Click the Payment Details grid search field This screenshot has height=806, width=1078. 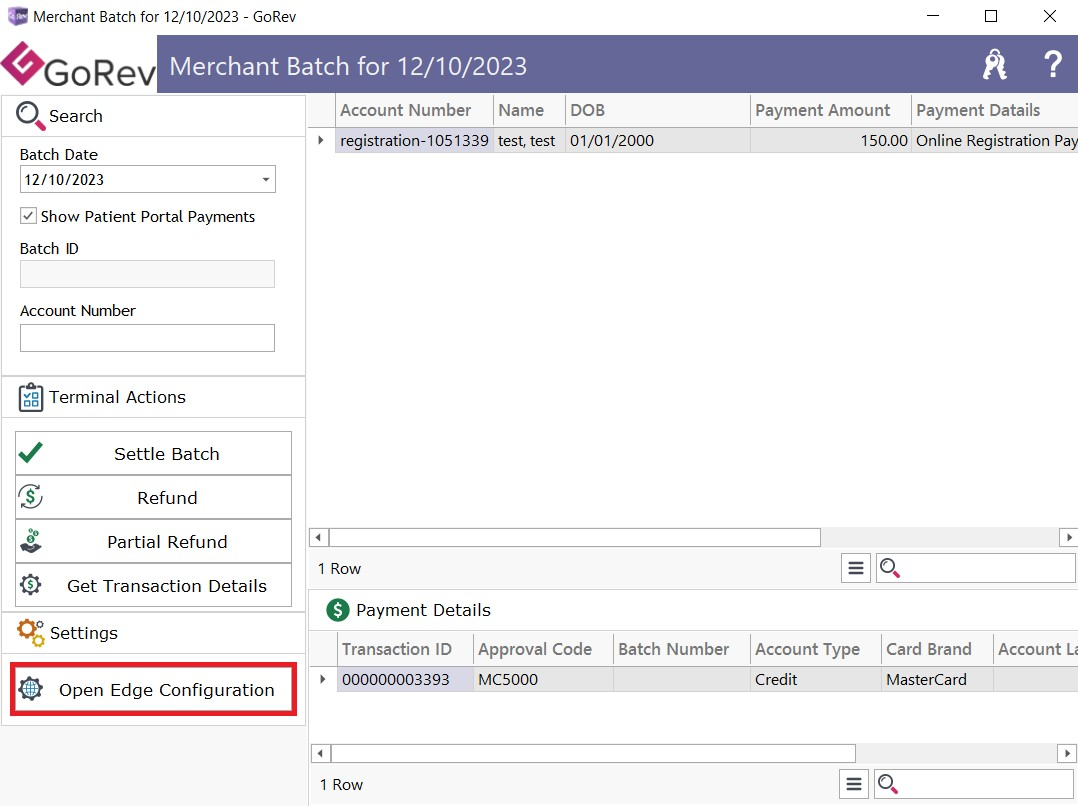click(974, 784)
